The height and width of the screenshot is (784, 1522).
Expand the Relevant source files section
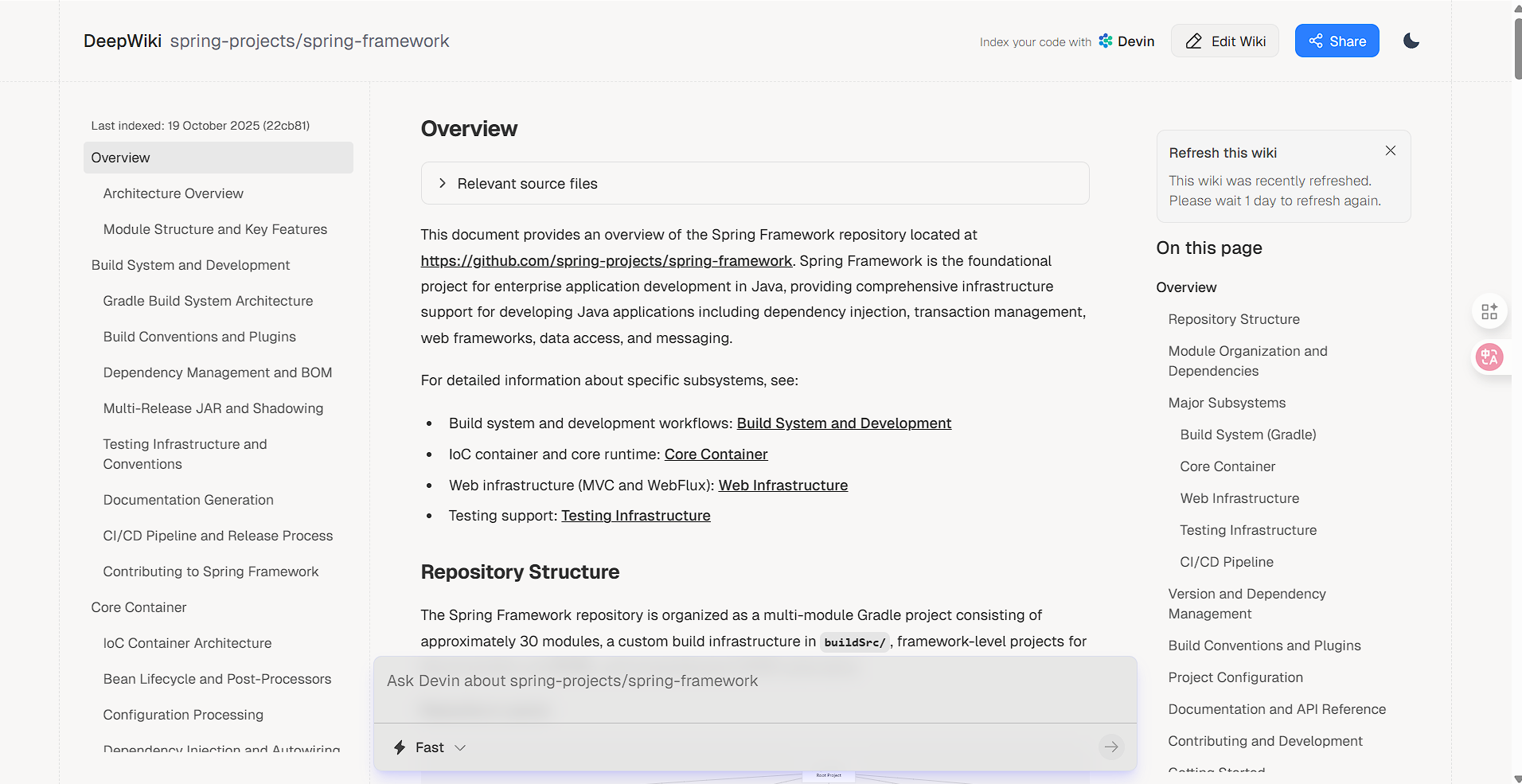[x=755, y=183]
